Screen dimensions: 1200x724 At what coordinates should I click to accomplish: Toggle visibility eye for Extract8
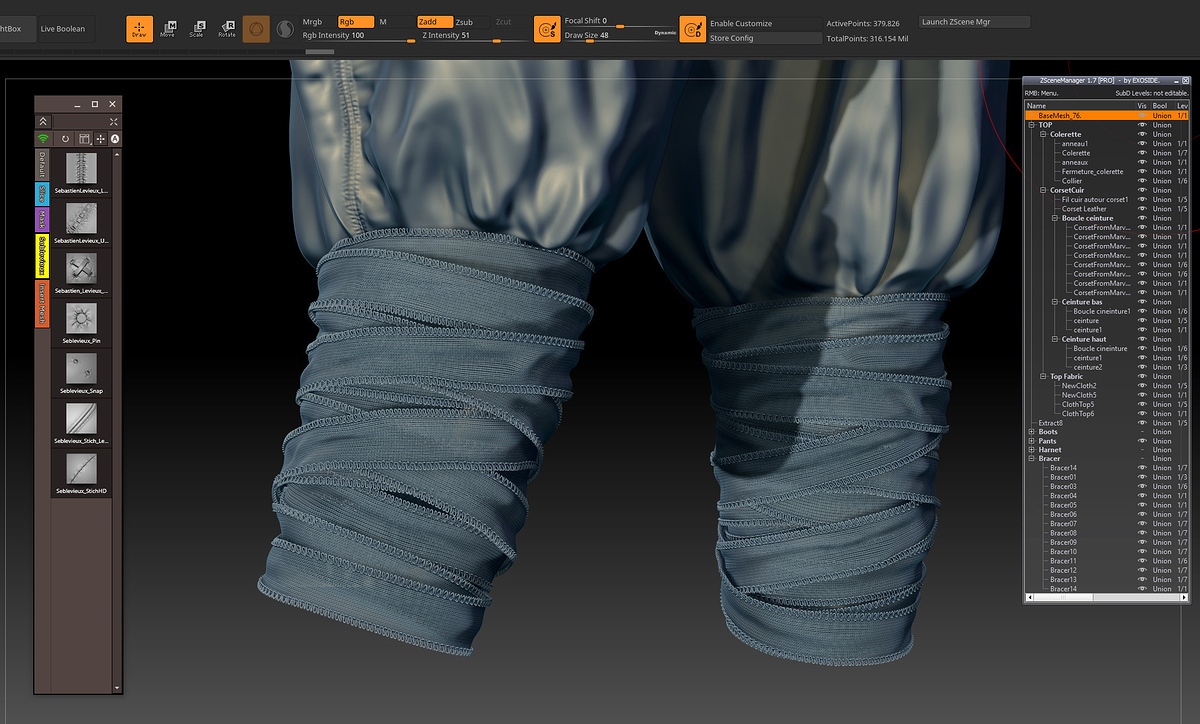pyautogui.click(x=1142, y=423)
